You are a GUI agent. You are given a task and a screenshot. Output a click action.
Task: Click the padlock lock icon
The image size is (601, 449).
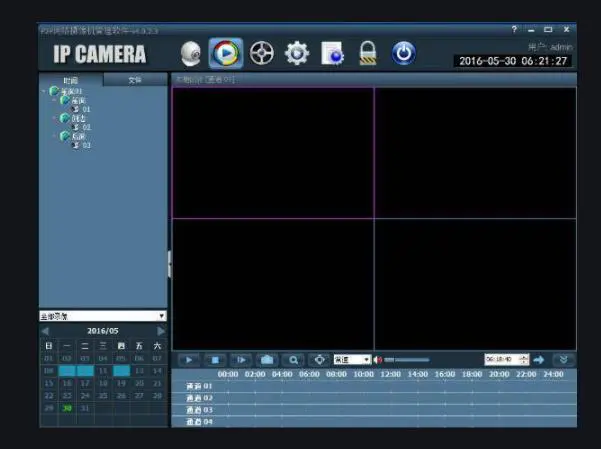point(368,53)
